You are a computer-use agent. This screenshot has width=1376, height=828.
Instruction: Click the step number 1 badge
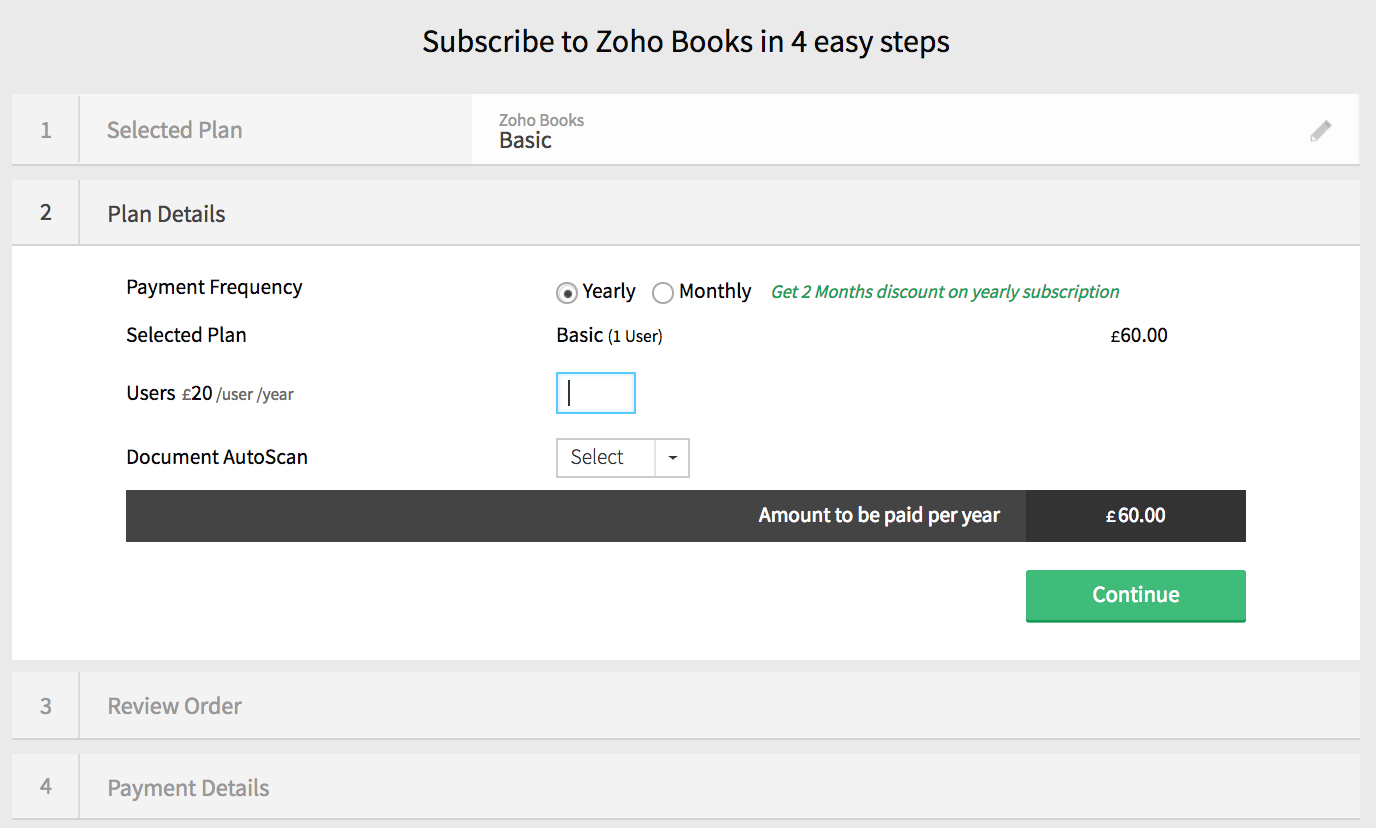(45, 130)
